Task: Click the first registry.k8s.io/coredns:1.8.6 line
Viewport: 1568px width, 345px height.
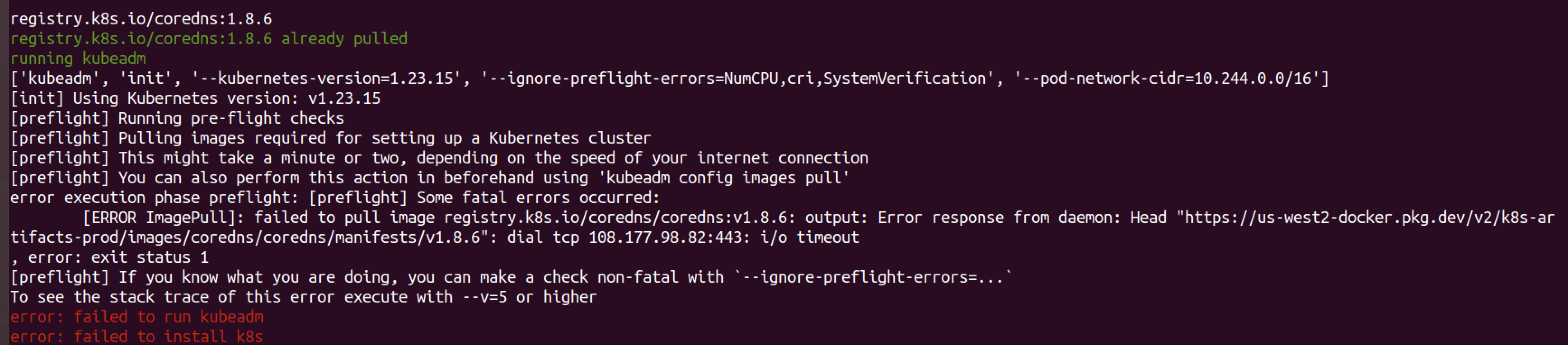Action: [x=141, y=19]
